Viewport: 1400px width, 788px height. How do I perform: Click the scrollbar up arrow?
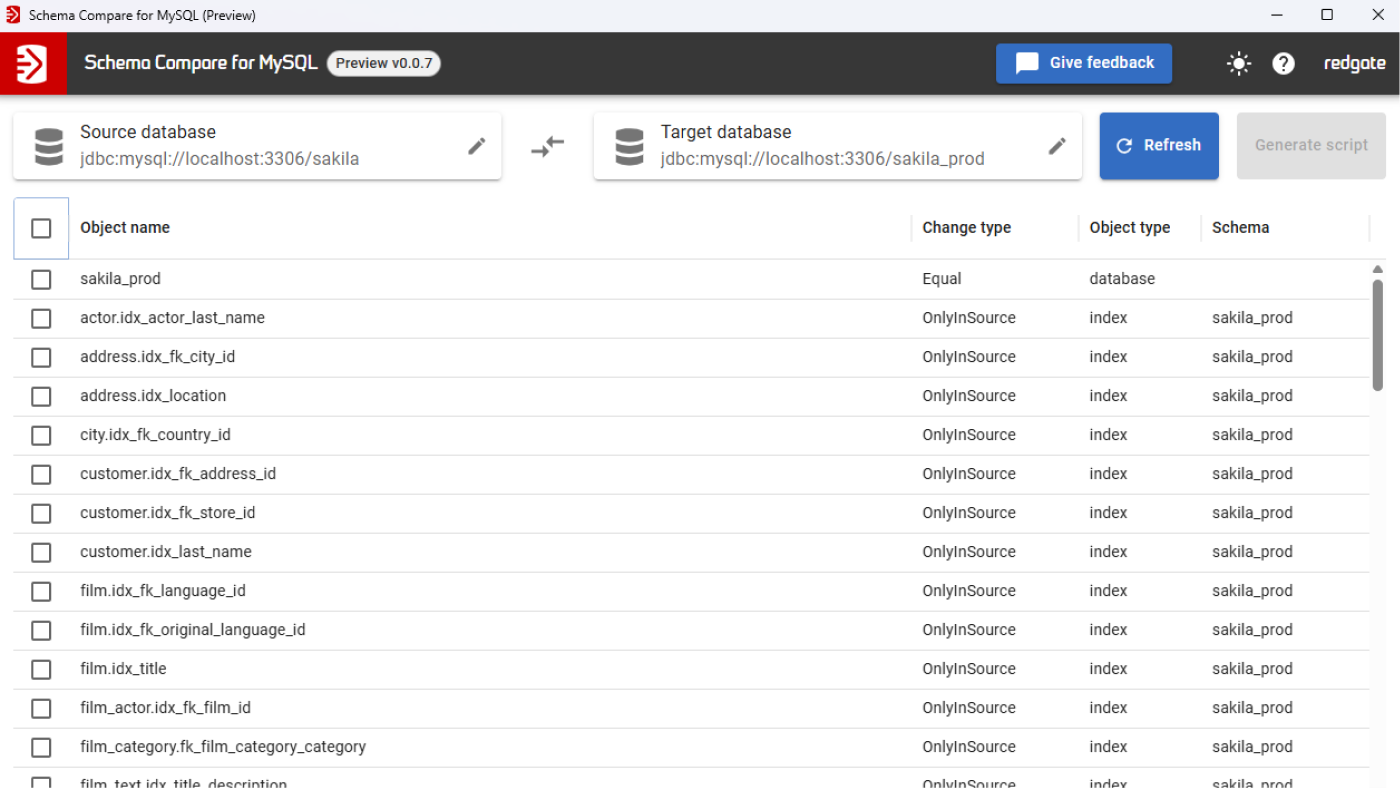pyautogui.click(x=1377, y=269)
